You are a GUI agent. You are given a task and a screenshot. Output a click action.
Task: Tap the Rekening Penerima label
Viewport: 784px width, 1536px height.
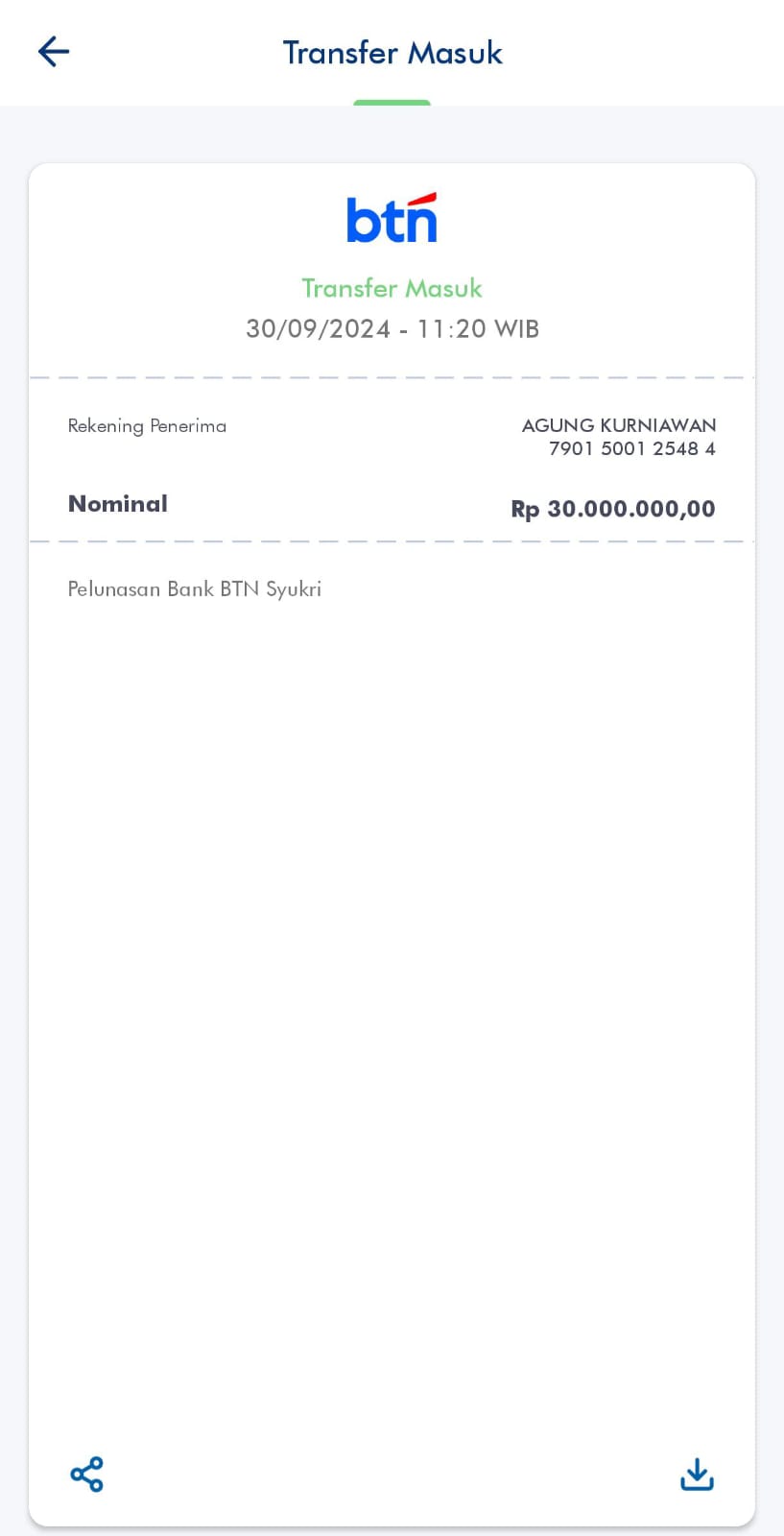click(x=147, y=426)
